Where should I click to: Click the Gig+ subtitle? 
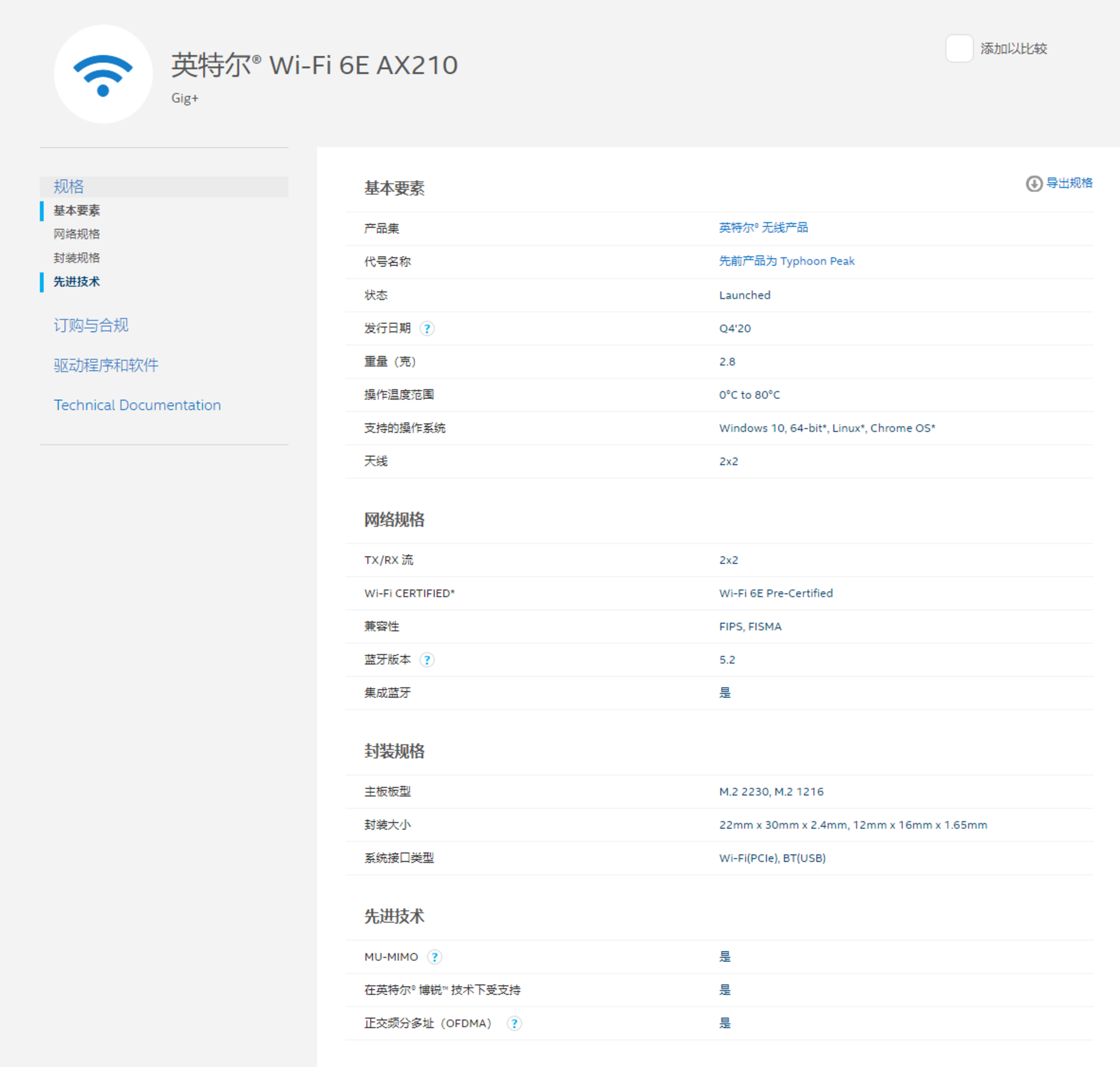click(185, 98)
